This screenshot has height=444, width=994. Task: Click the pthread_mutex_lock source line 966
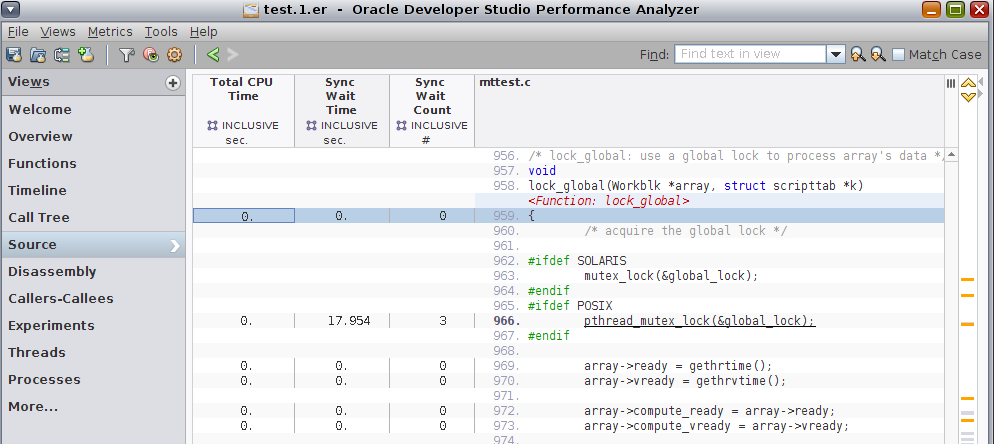point(699,321)
